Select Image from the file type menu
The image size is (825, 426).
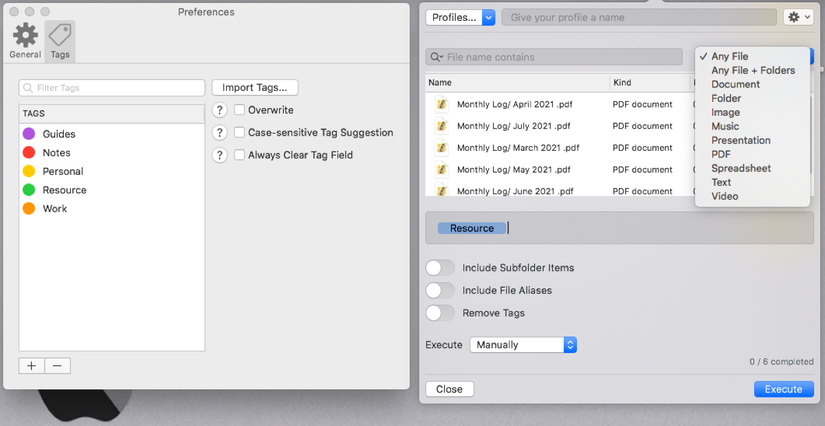(x=752, y=113)
